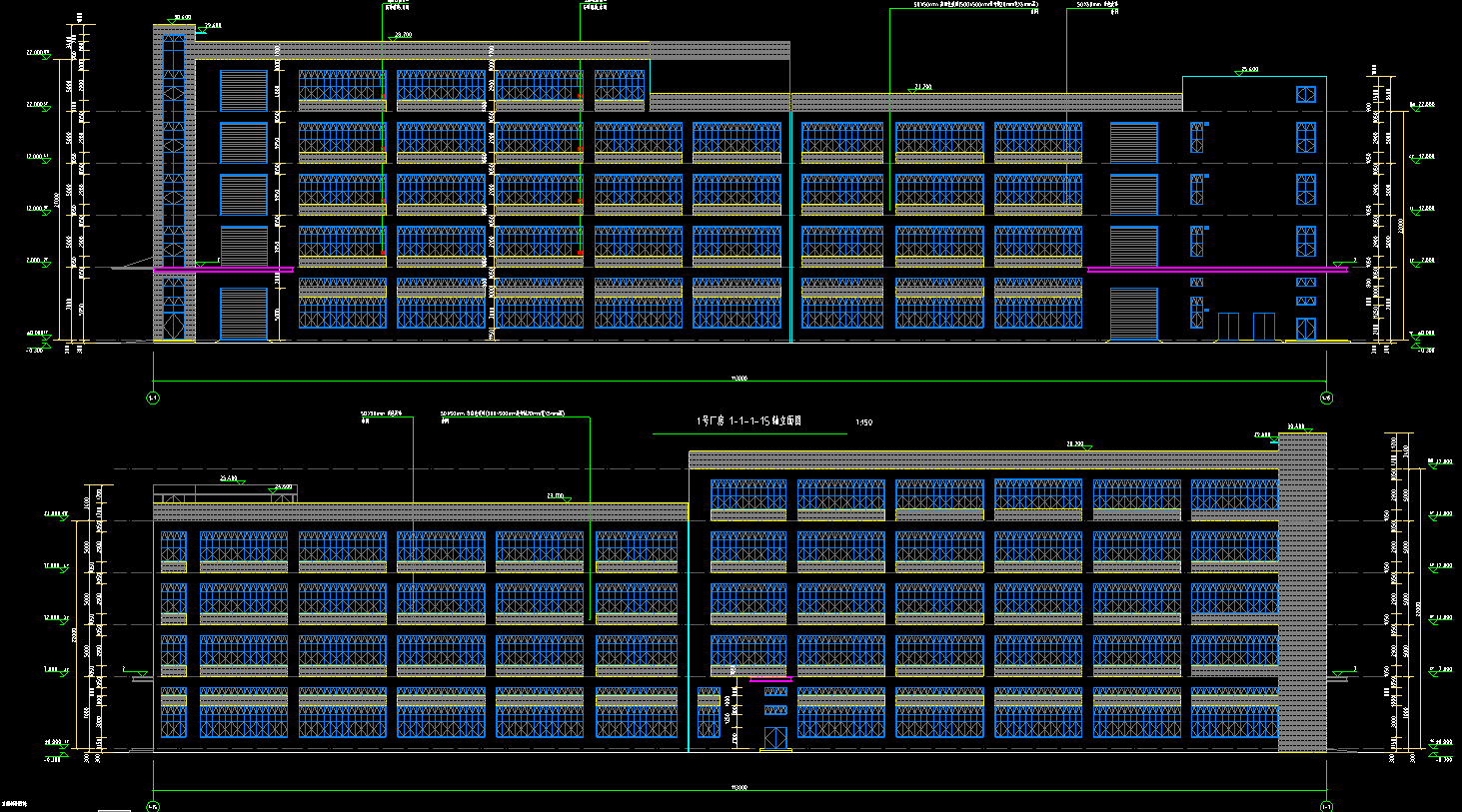1462x812 pixels.
Task: Select the entrance door in the lower elevation
Action: click(775, 738)
